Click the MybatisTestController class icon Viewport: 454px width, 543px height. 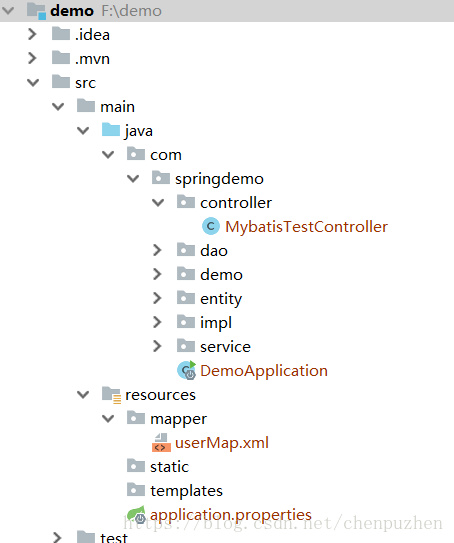coord(211,226)
